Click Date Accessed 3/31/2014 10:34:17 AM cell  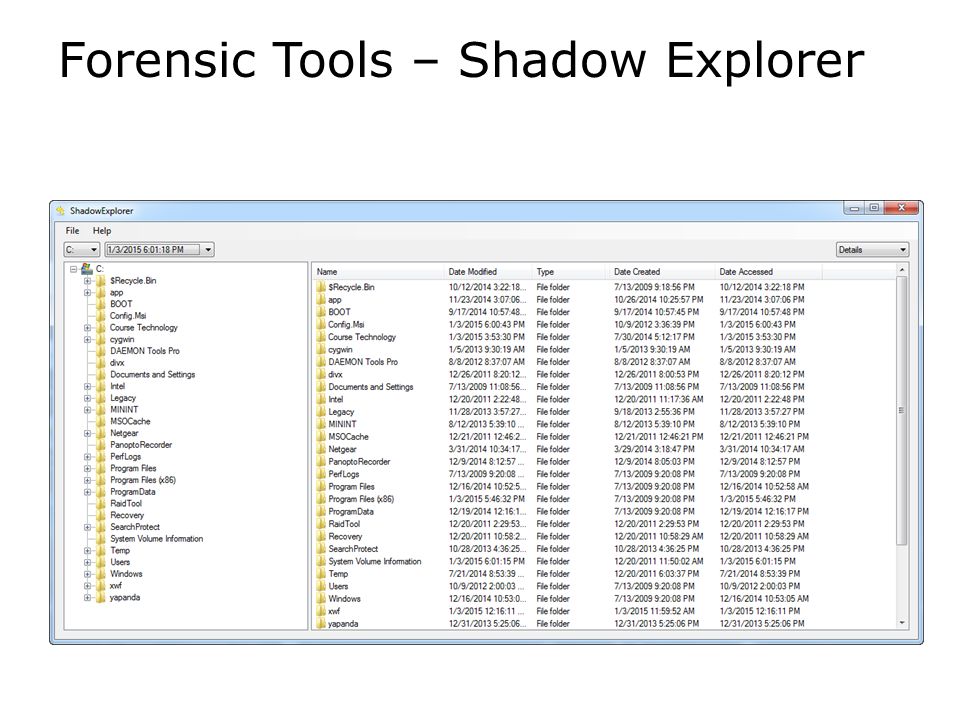point(762,449)
